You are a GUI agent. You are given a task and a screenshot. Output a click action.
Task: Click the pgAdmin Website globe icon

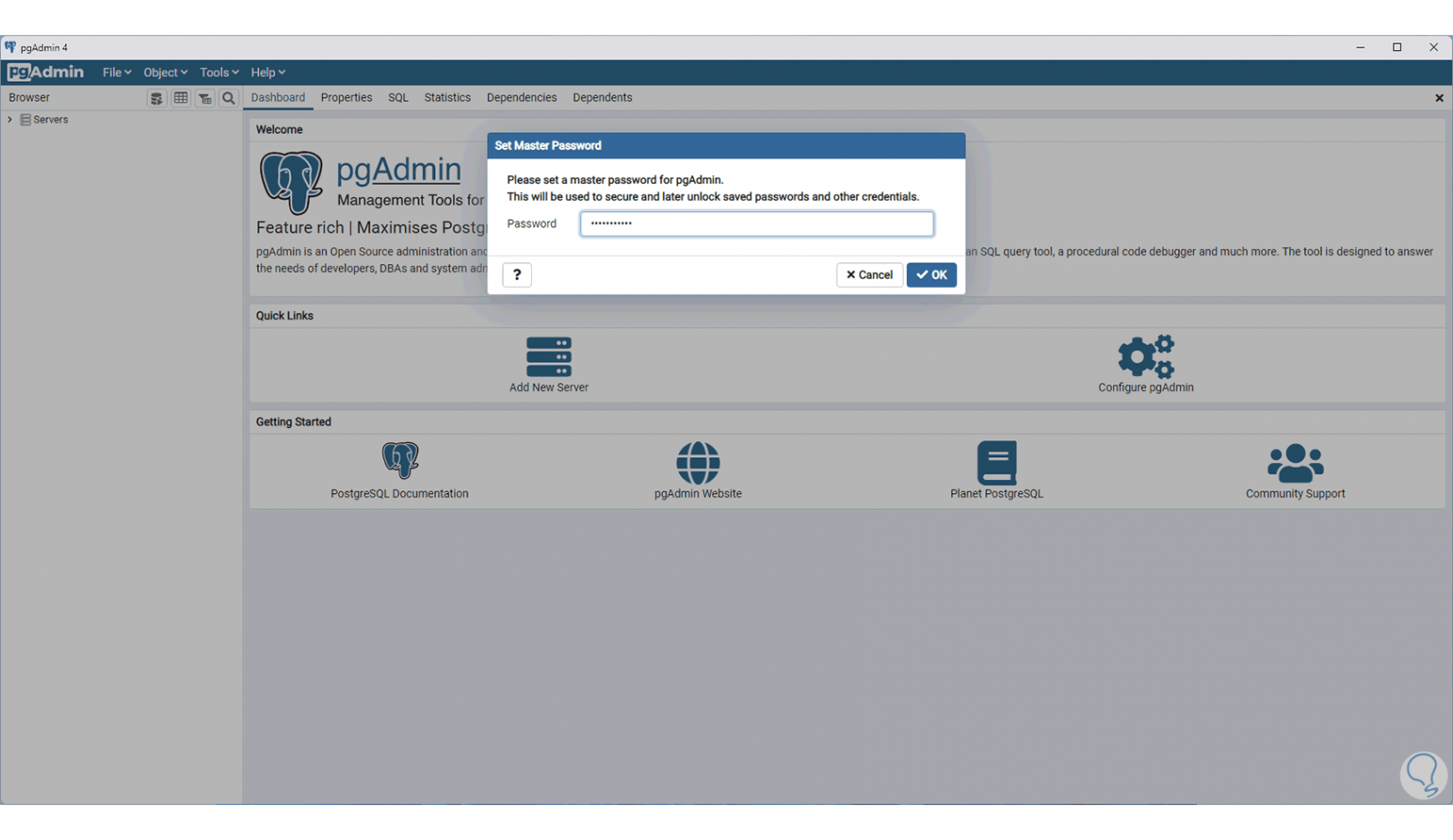pos(698,463)
